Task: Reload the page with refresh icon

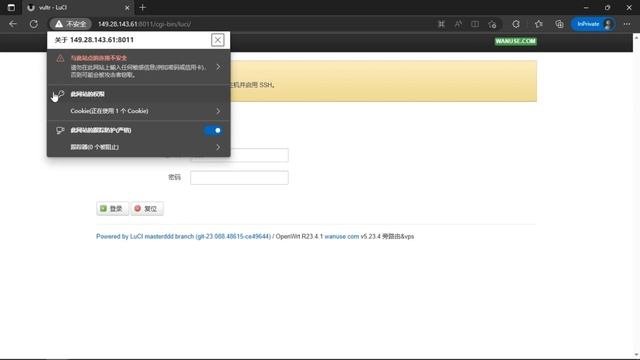Action: point(33,24)
